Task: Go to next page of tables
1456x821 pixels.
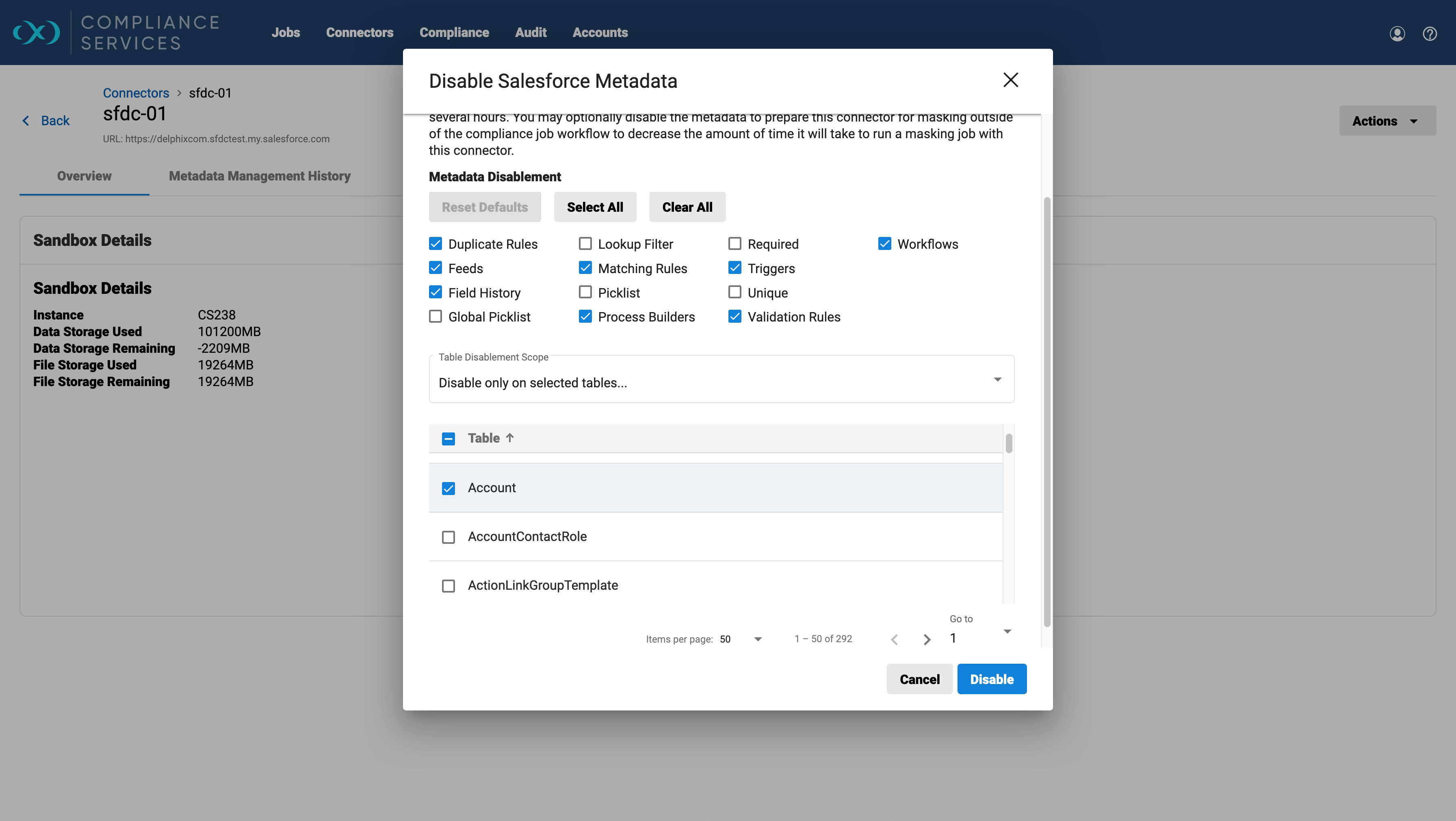Action: pyautogui.click(x=926, y=639)
